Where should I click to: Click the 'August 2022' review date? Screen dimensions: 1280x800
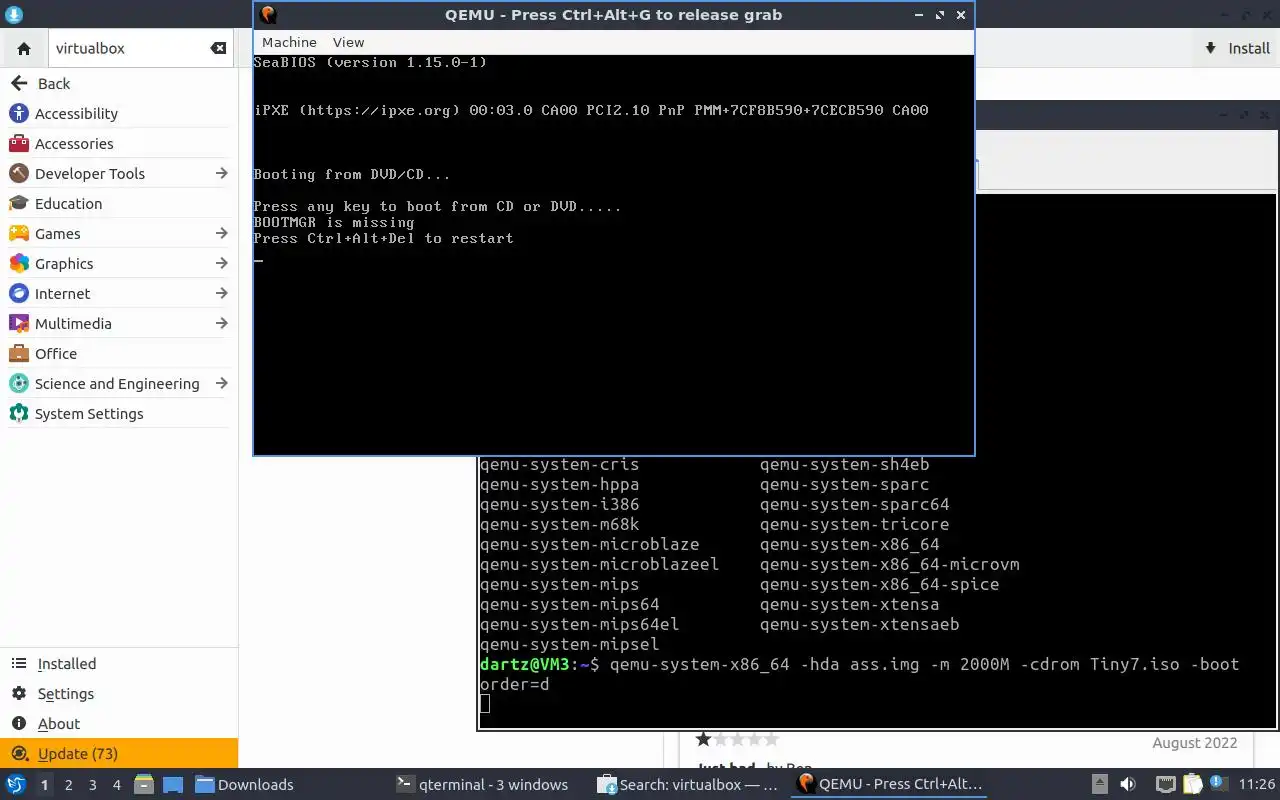pyautogui.click(x=1195, y=743)
